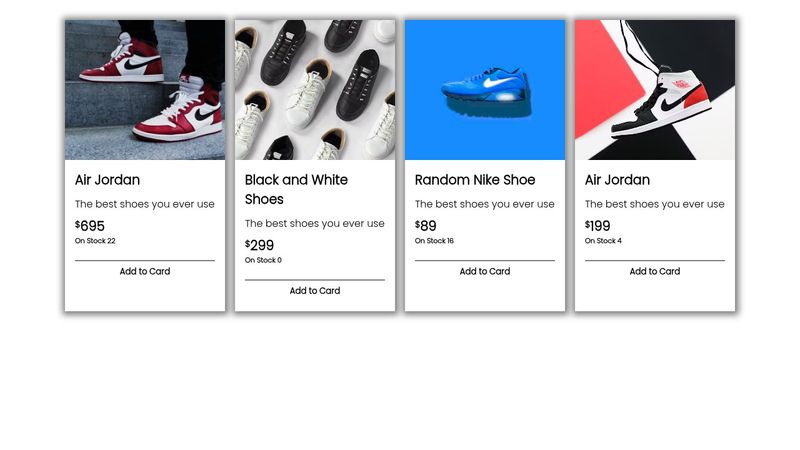This screenshot has width=800, height=450.
Task: Select the last card's Air Jordan title
Action: click(617, 180)
